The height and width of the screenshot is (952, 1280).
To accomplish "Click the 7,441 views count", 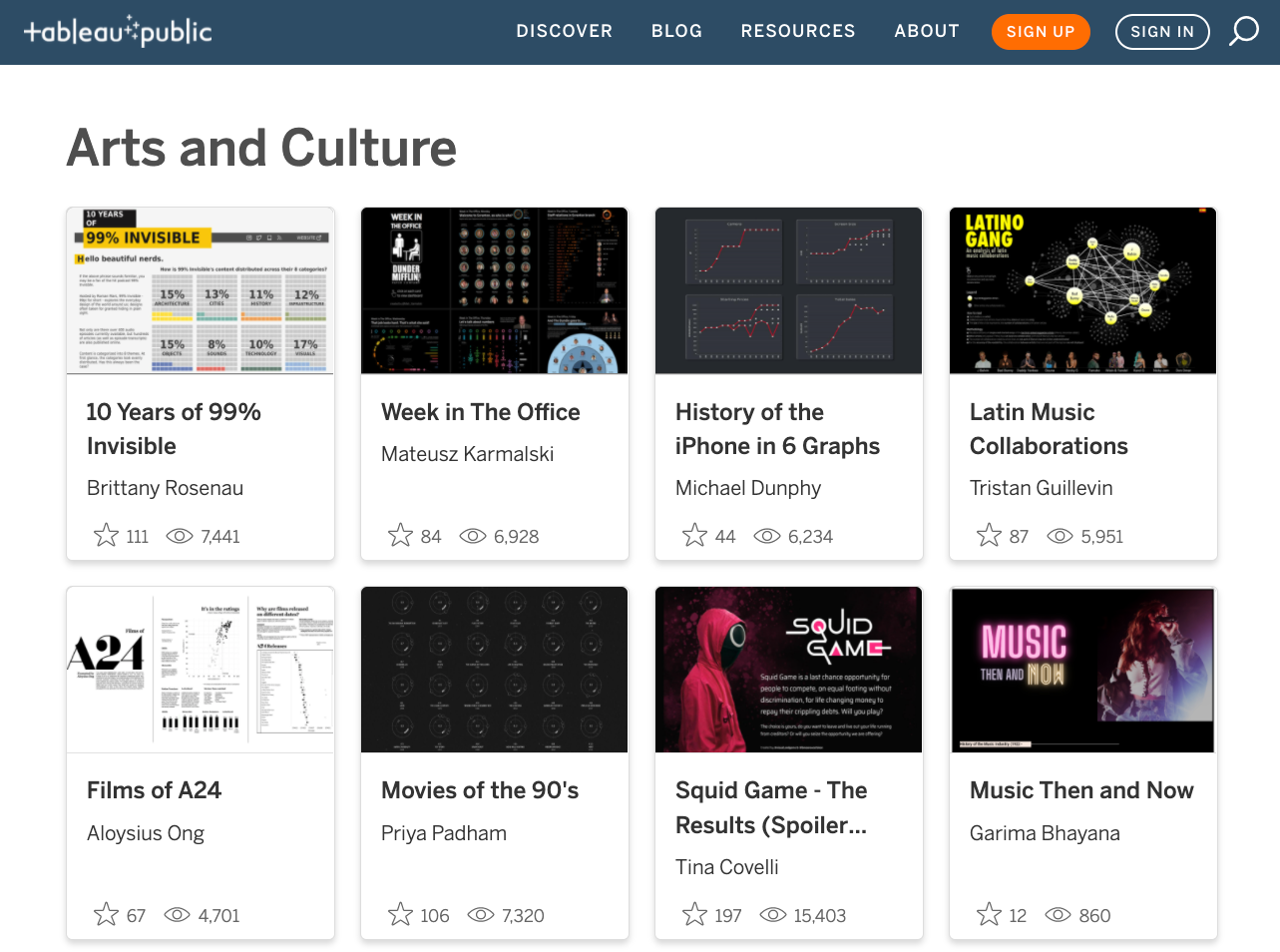I will point(220,537).
